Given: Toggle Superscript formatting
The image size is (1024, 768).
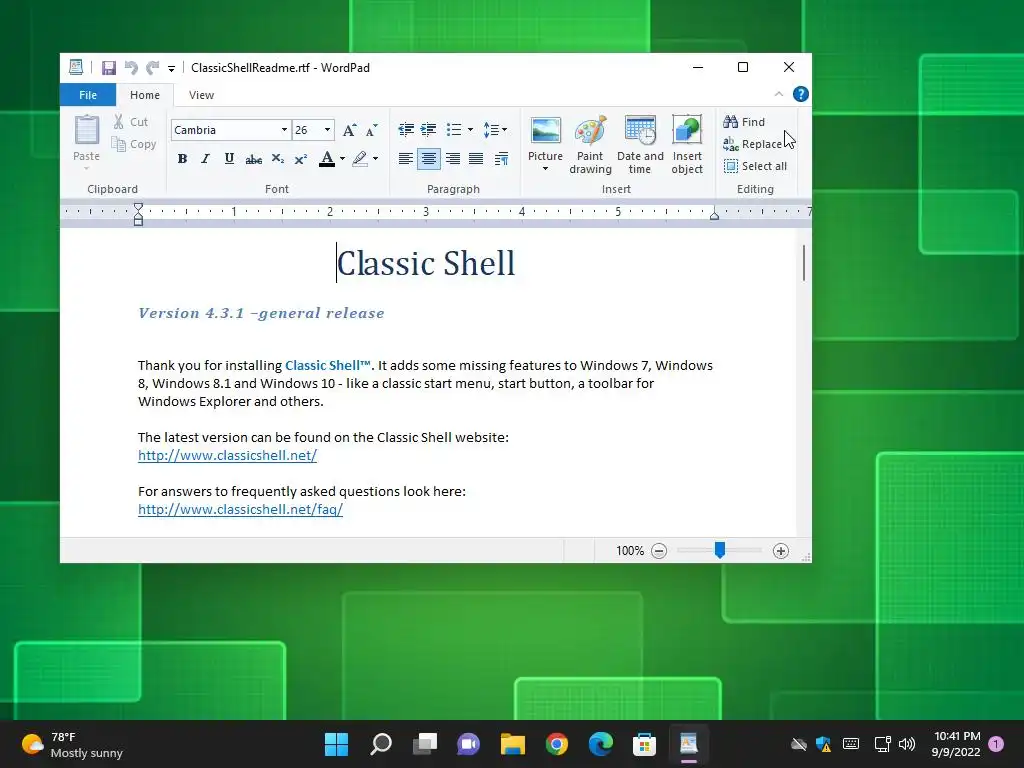Looking at the screenshot, I should [300, 159].
